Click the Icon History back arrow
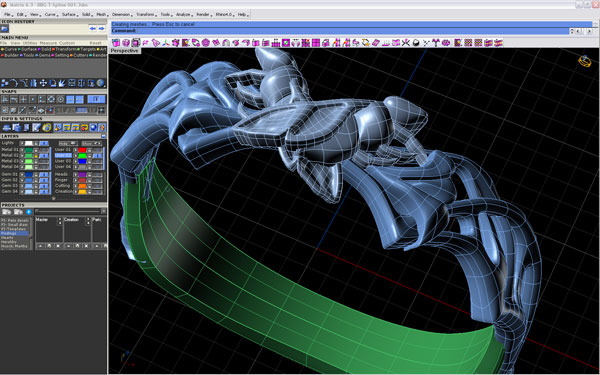Screen dimensions: 600x375 [93, 29]
